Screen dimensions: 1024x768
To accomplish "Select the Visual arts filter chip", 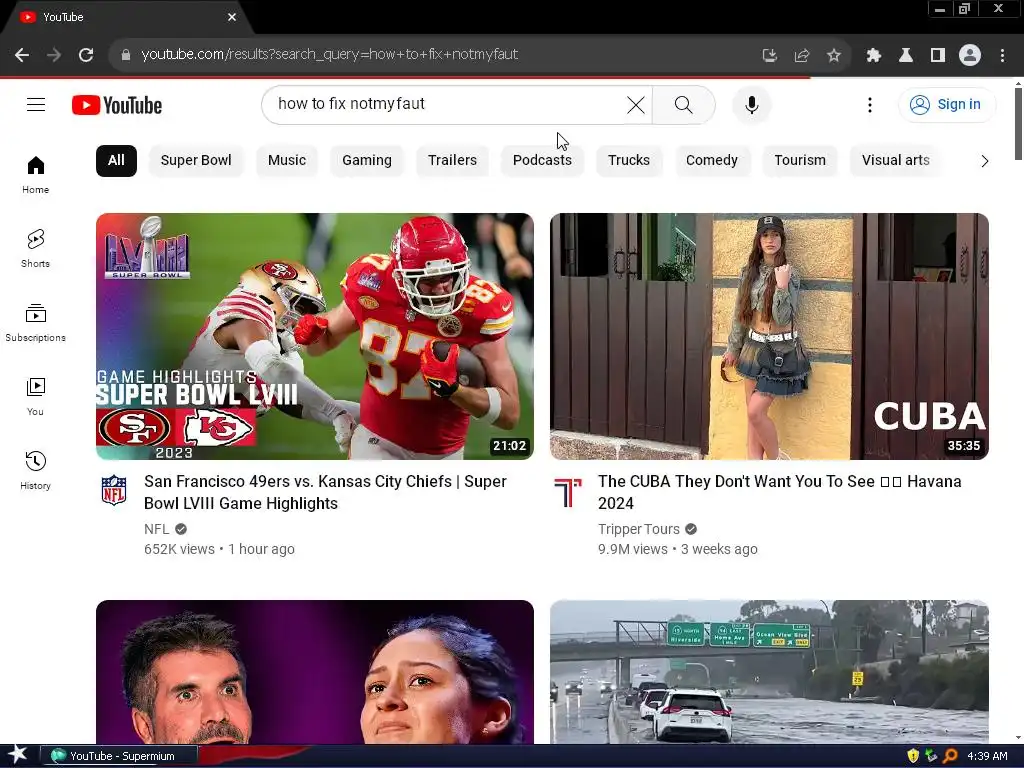I will coord(895,161).
